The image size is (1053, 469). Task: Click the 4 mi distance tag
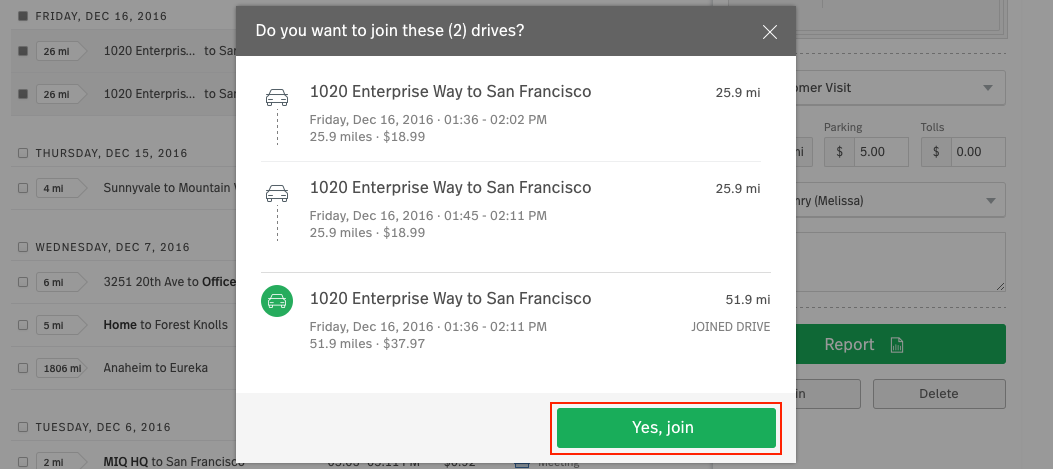point(62,188)
